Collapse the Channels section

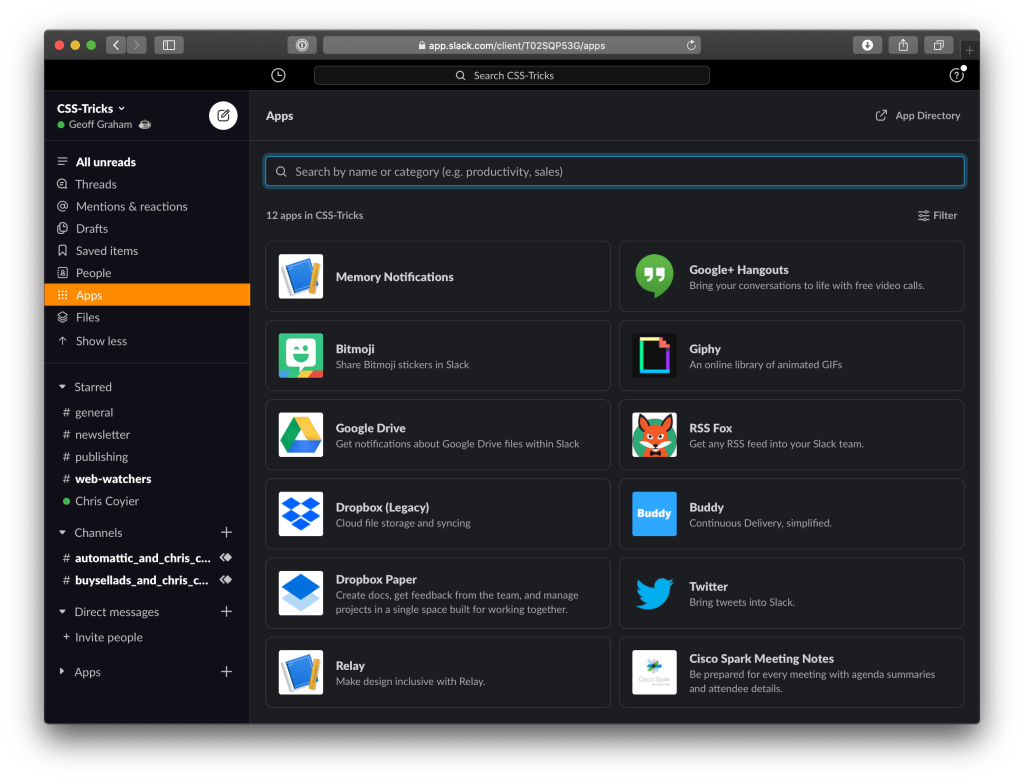(x=63, y=532)
